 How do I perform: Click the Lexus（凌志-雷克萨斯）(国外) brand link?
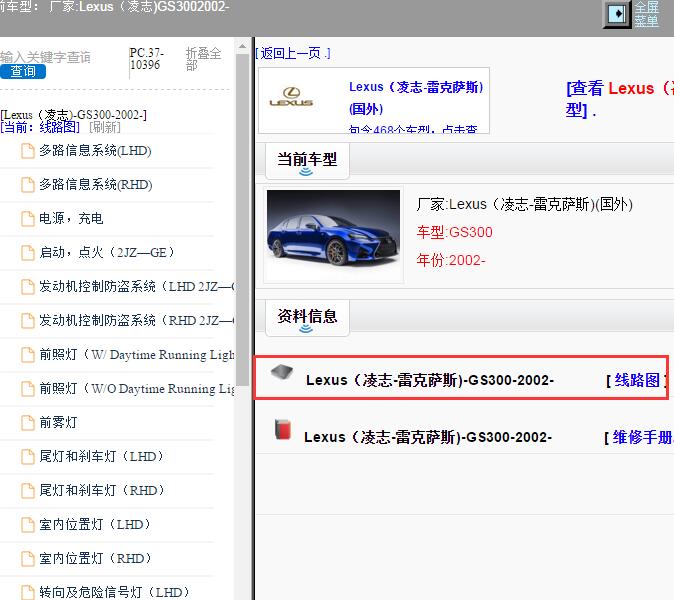[x=416, y=98]
